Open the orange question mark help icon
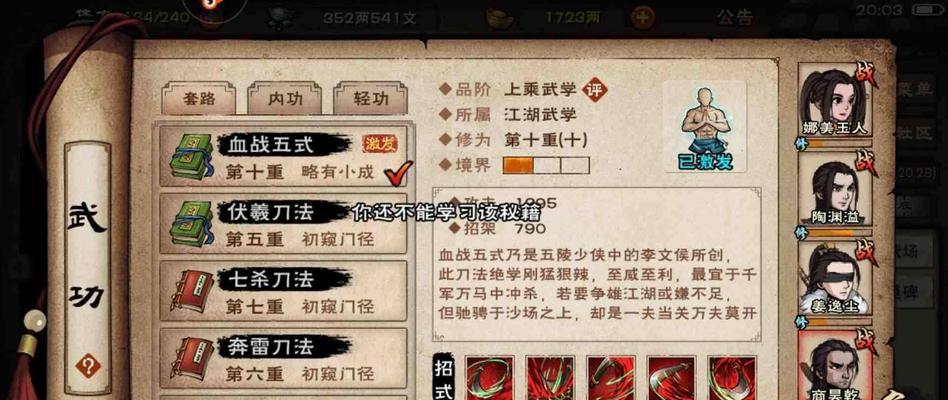Viewport: 948px width, 400px height. pos(88,366)
